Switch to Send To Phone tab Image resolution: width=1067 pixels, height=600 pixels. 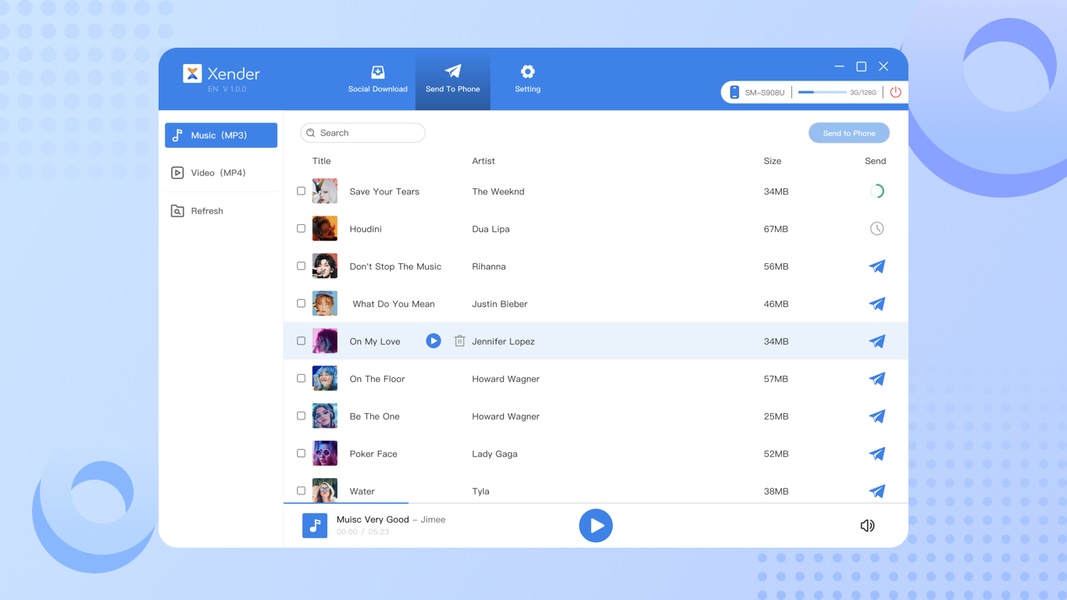(453, 80)
